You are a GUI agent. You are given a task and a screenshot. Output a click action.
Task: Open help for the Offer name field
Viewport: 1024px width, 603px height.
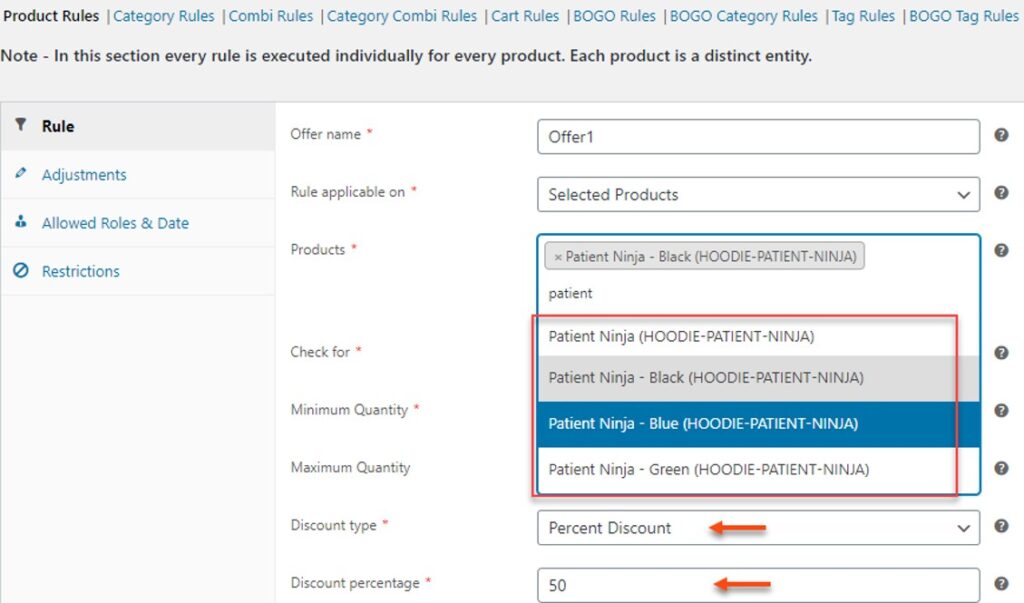click(x=1001, y=135)
